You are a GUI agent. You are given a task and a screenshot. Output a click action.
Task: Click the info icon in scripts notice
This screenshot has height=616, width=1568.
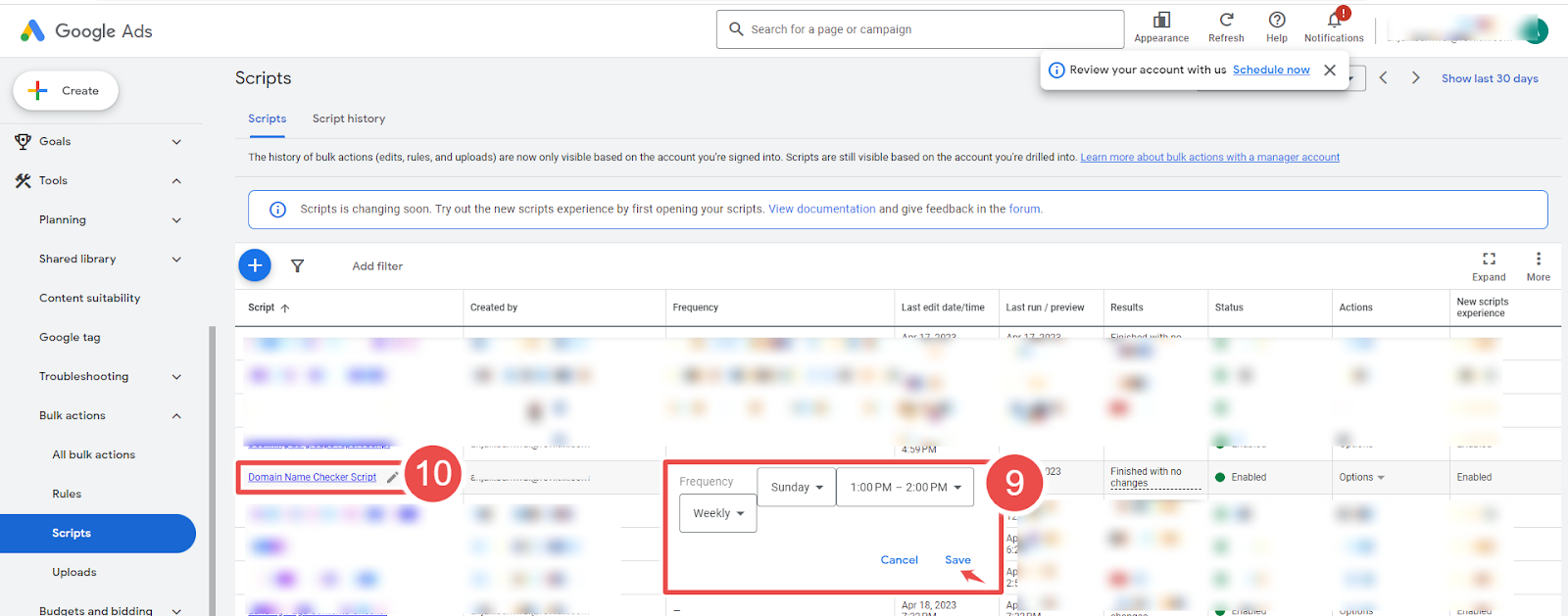[x=277, y=210]
